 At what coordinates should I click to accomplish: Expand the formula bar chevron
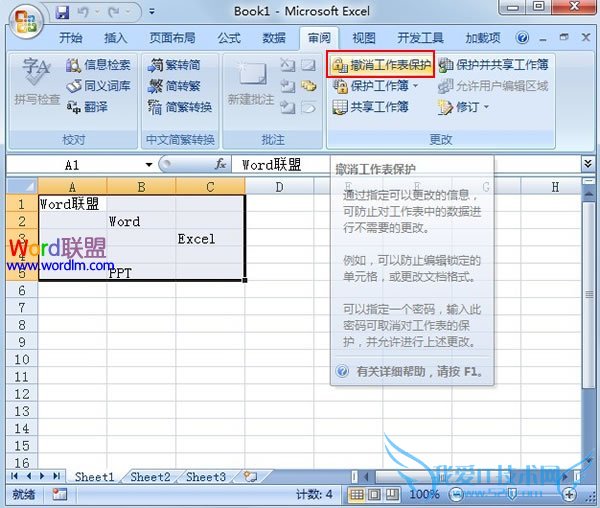coord(588,164)
